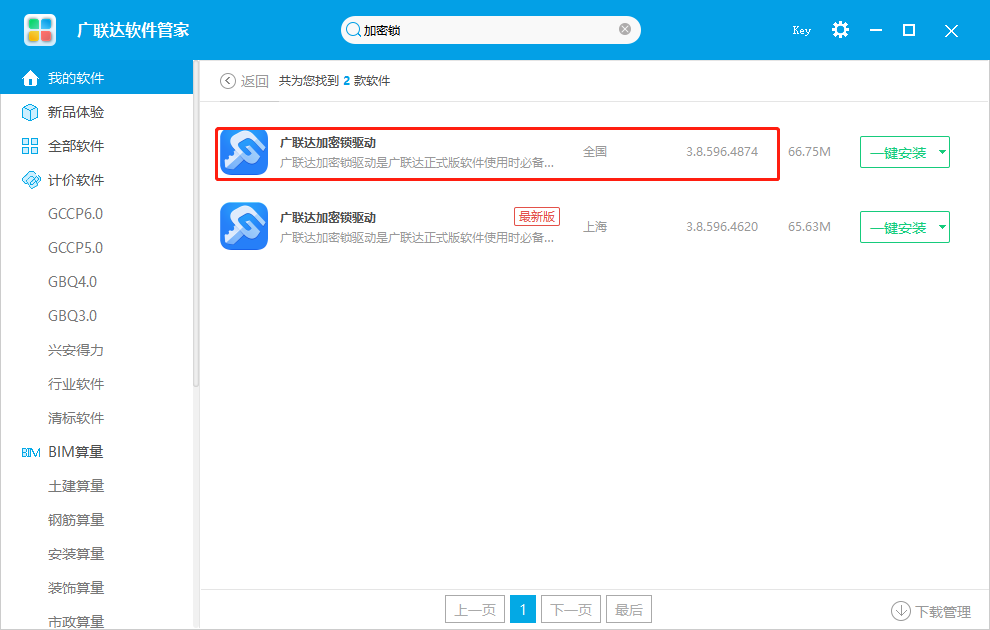Clear the search box text
This screenshot has width=990, height=630.
click(x=624, y=29)
